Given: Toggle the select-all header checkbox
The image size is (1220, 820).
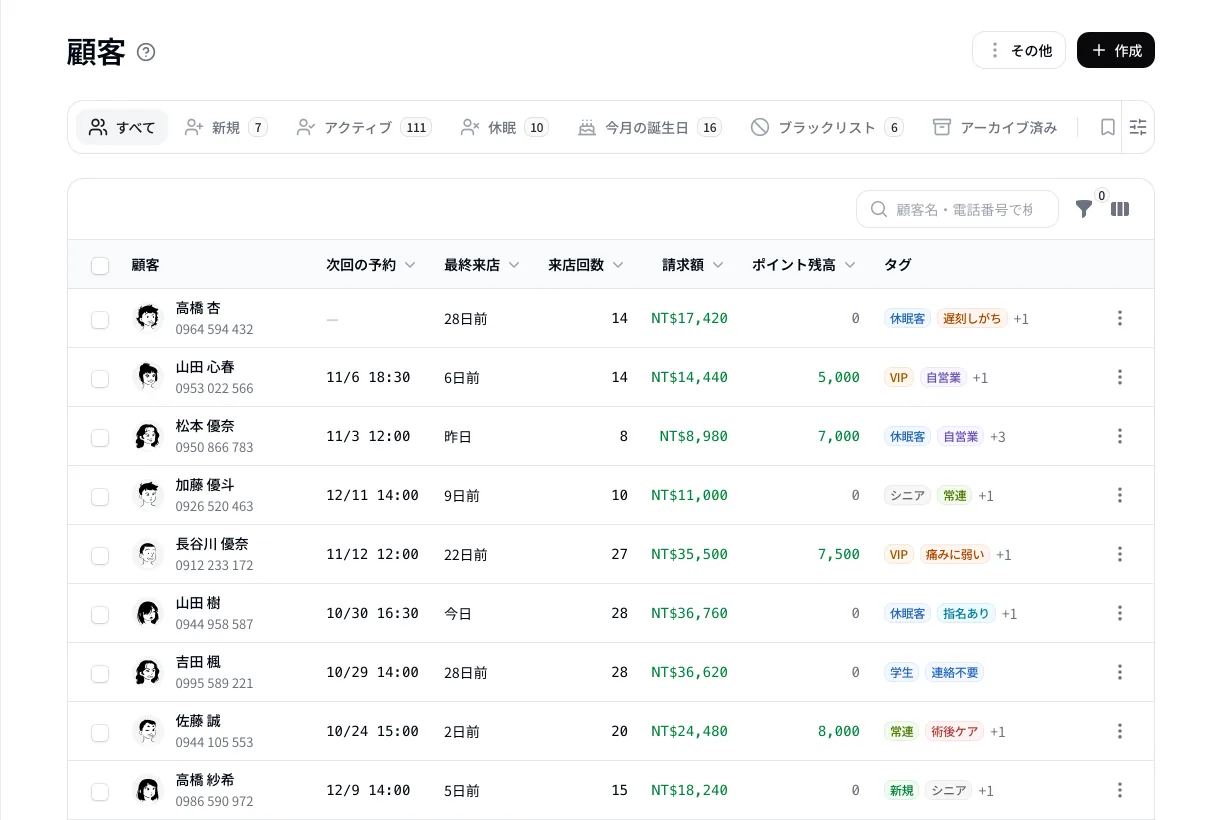Looking at the screenshot, I should (100, 265).
